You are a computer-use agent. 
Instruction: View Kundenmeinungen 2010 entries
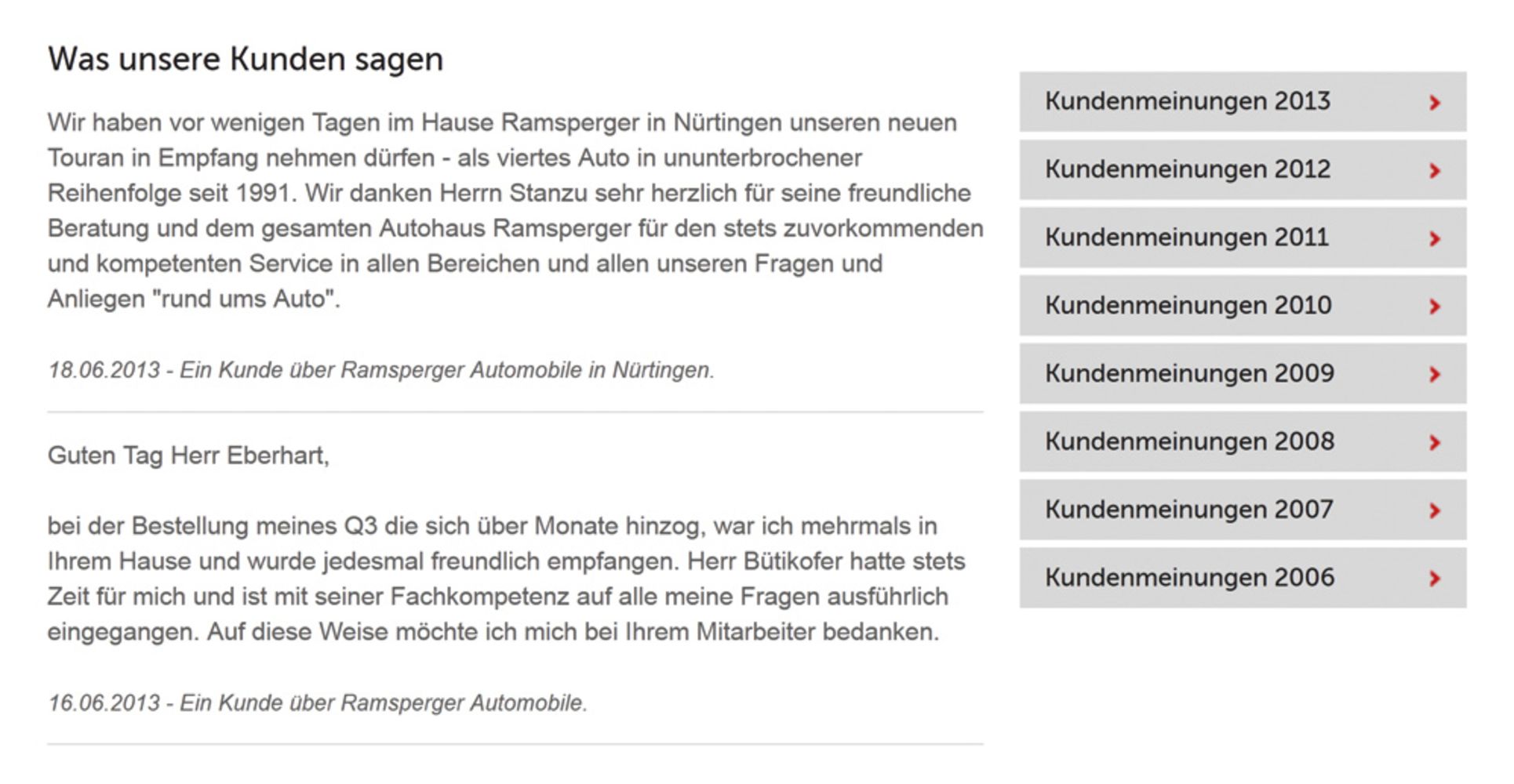click(x=1243, y=306)
